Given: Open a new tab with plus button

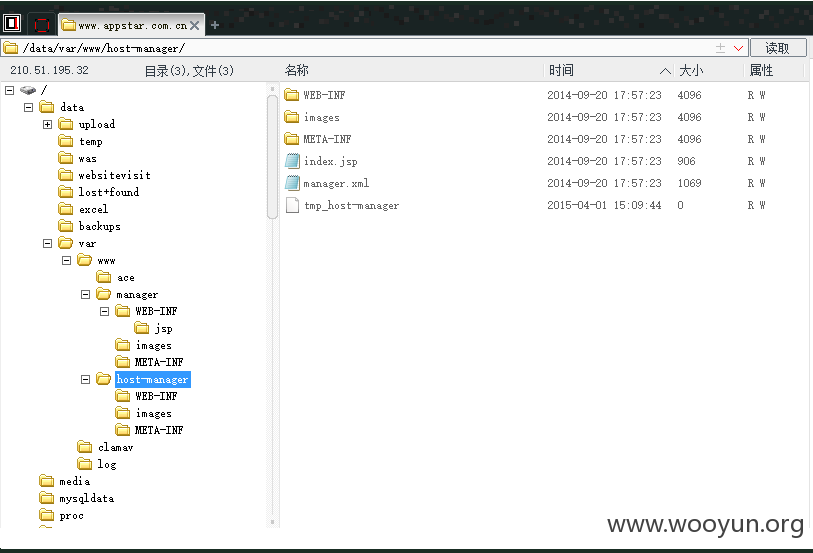Looking at the screenshot, I should point(215,25).
